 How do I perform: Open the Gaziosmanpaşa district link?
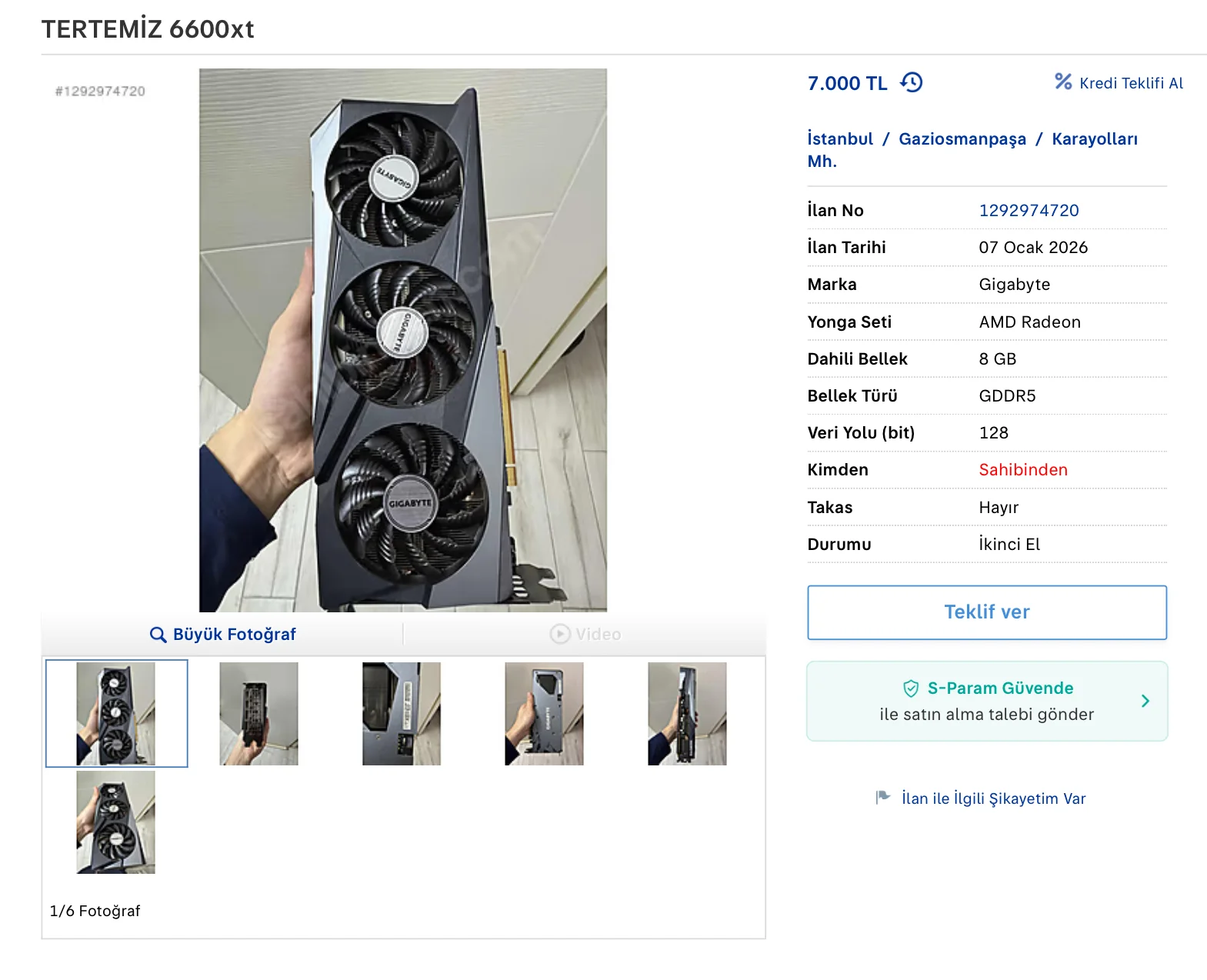point(962,139)
